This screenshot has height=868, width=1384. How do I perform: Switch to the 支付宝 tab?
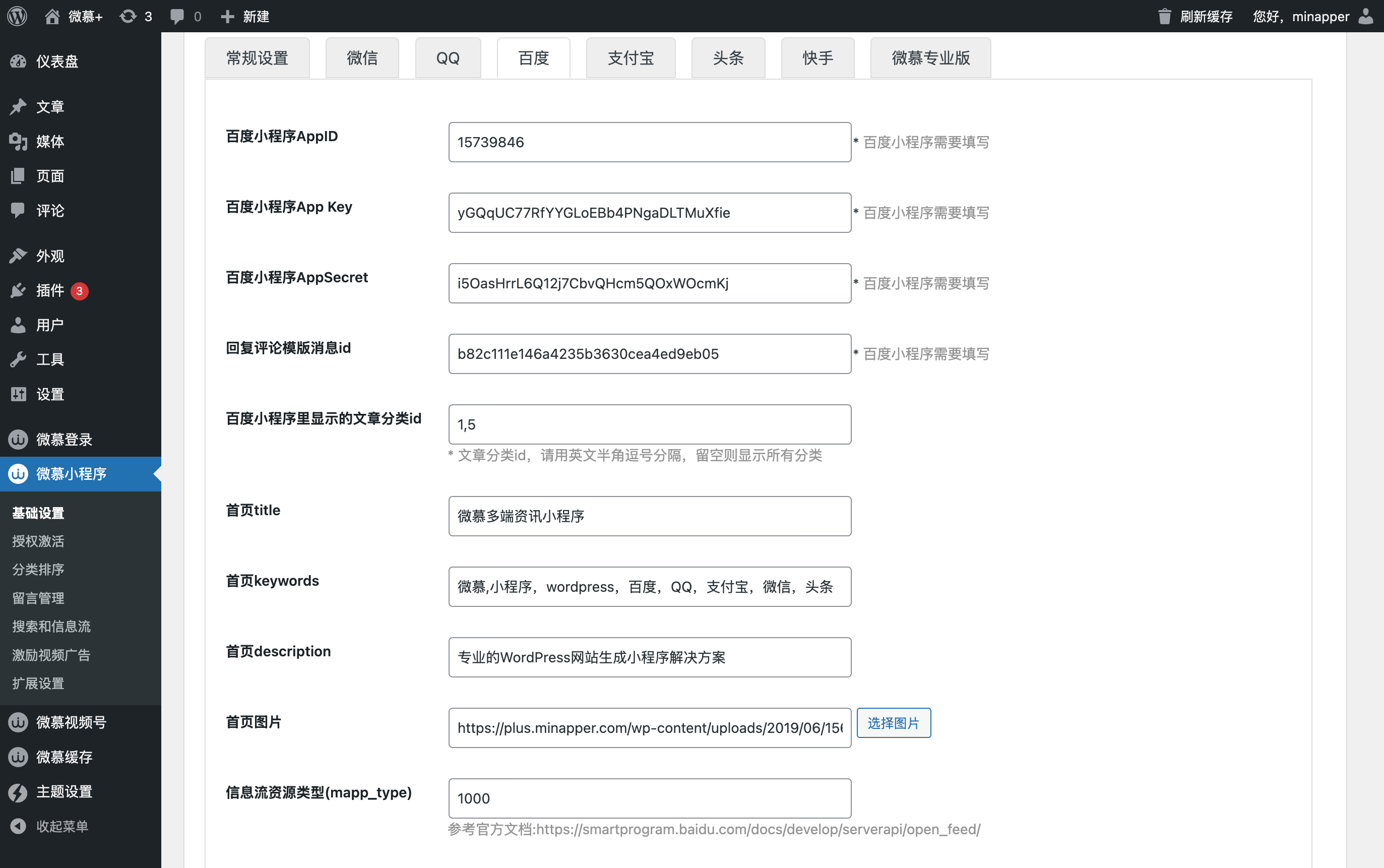[x=631, y=58]
